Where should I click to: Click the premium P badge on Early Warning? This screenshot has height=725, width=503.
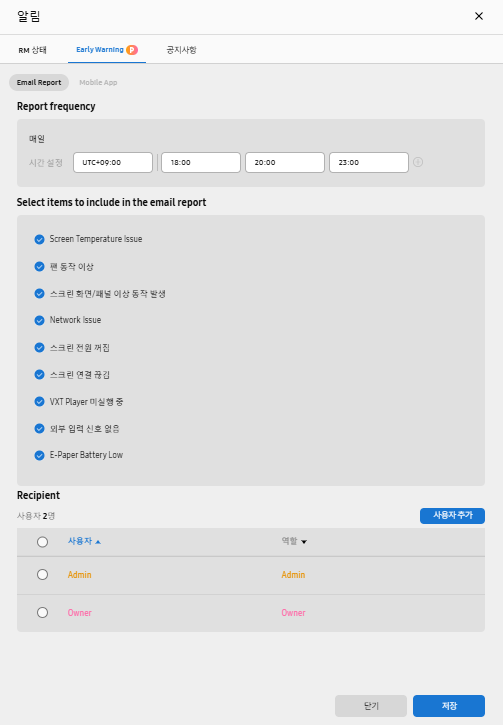click(132, 49)
